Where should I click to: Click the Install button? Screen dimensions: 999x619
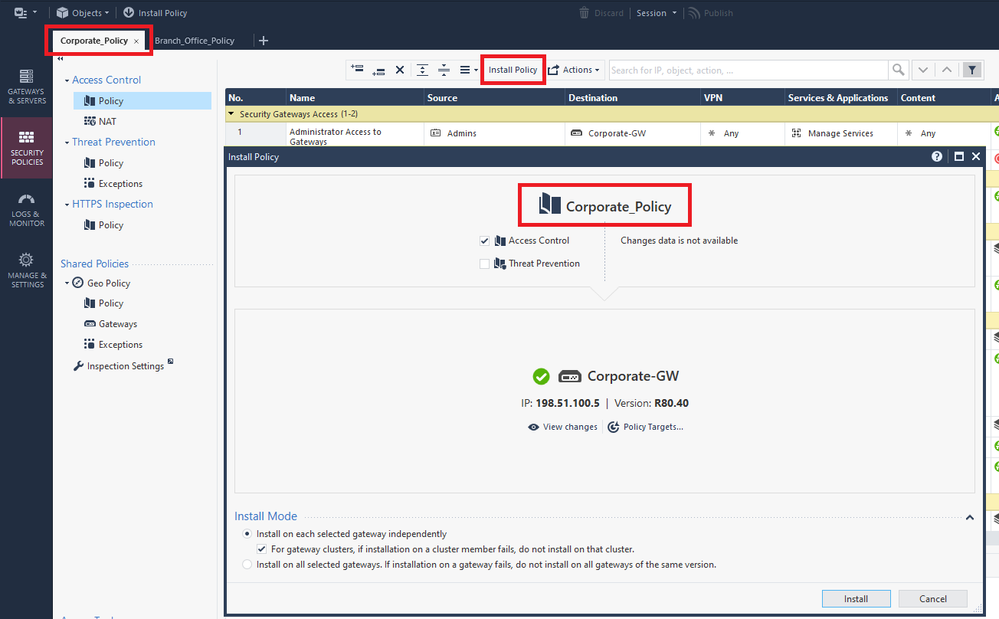855,599
